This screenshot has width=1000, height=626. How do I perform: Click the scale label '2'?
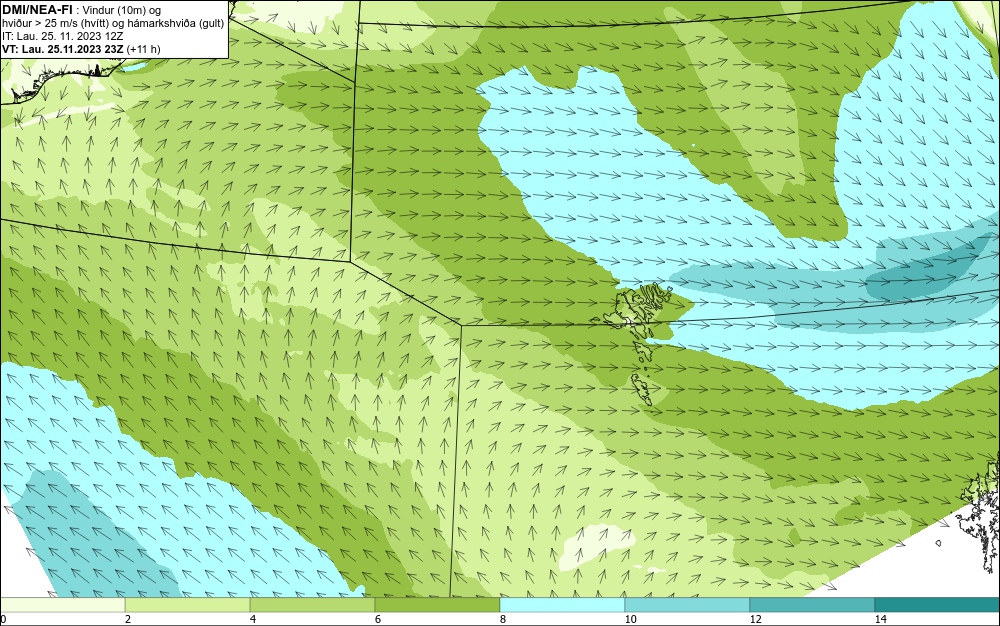tap(128, 619)
